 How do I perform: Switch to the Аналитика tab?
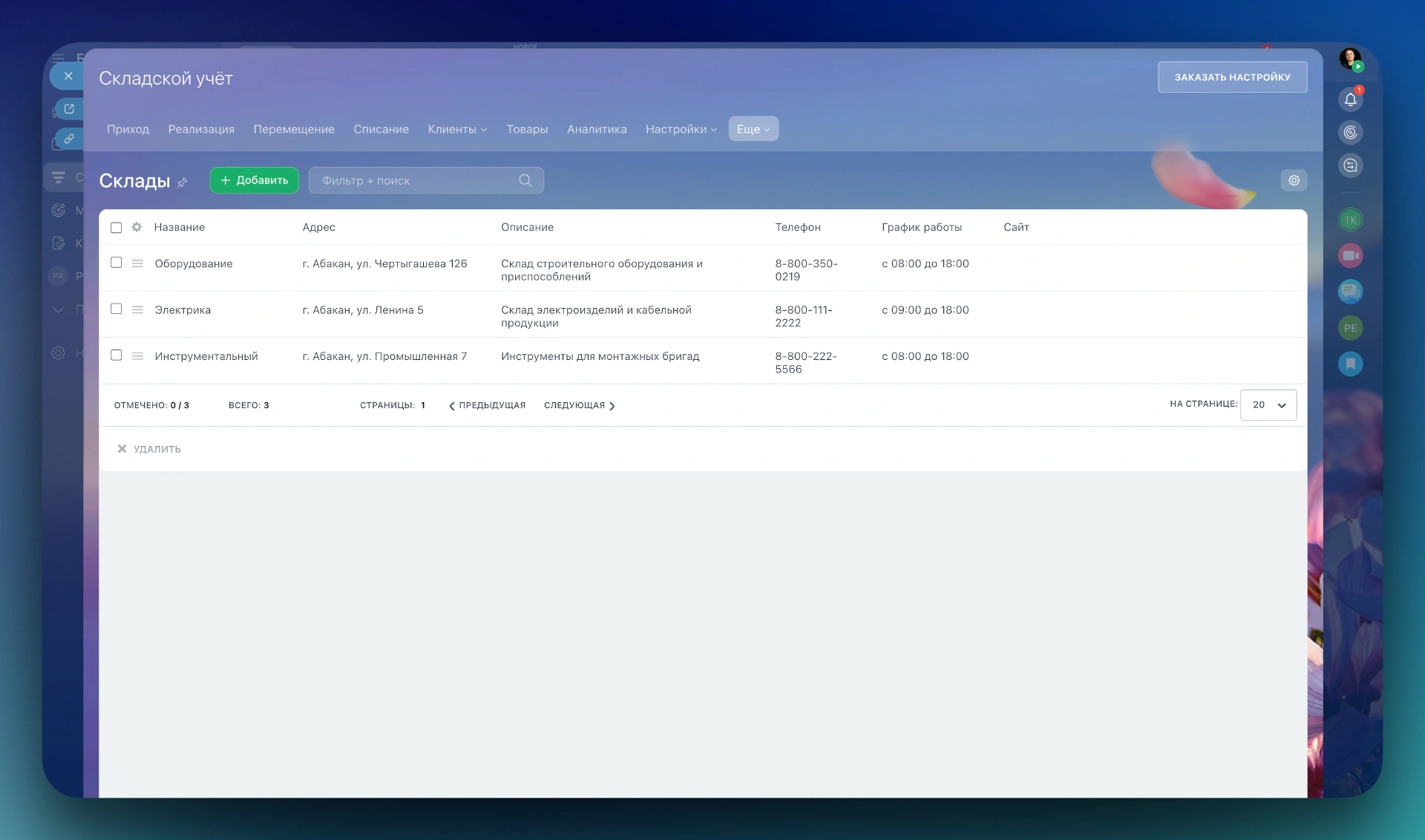597,129
